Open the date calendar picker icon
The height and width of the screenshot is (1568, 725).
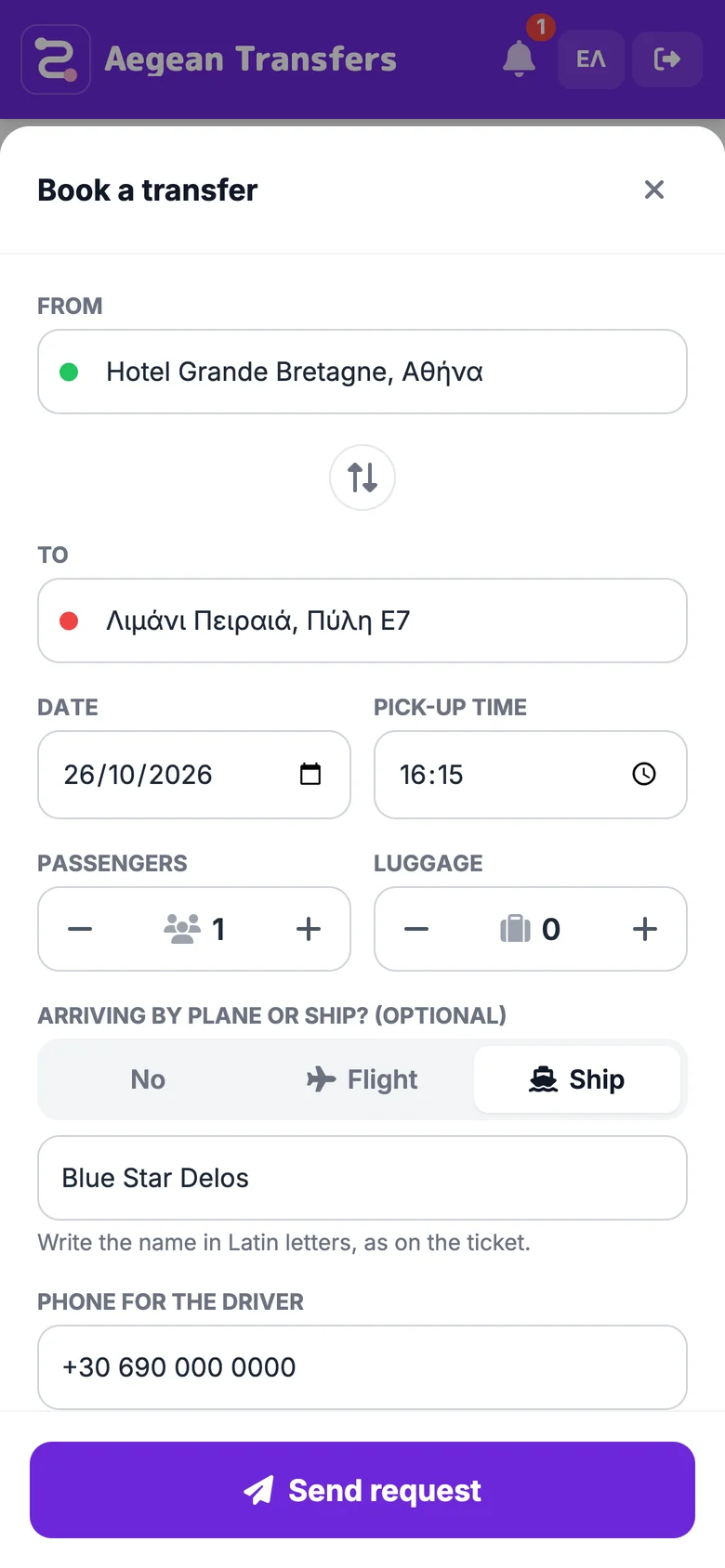(310, 774)
